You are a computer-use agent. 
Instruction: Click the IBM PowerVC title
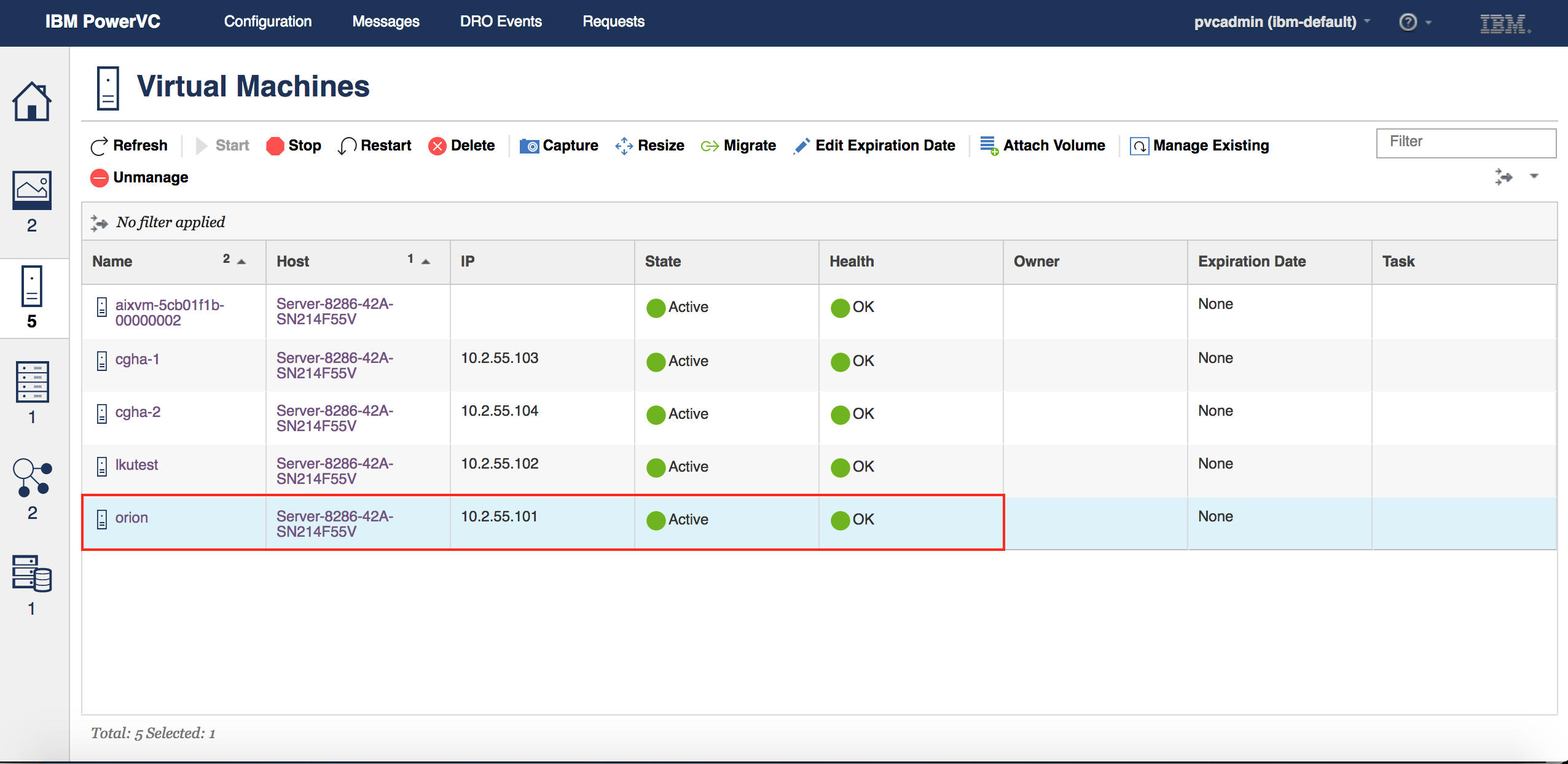(x=103, y=21)
